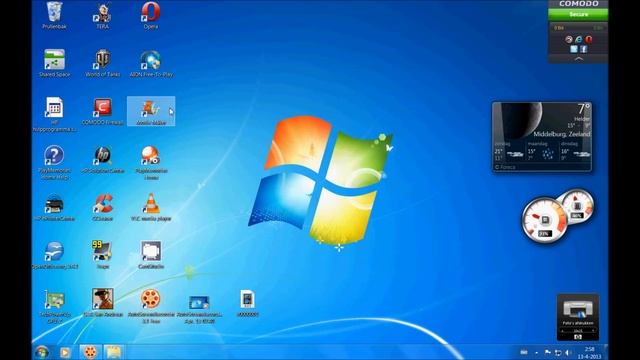Open screen recorder shortcut with film reel
Screen dimensions: 640x360
click(151, 307)
